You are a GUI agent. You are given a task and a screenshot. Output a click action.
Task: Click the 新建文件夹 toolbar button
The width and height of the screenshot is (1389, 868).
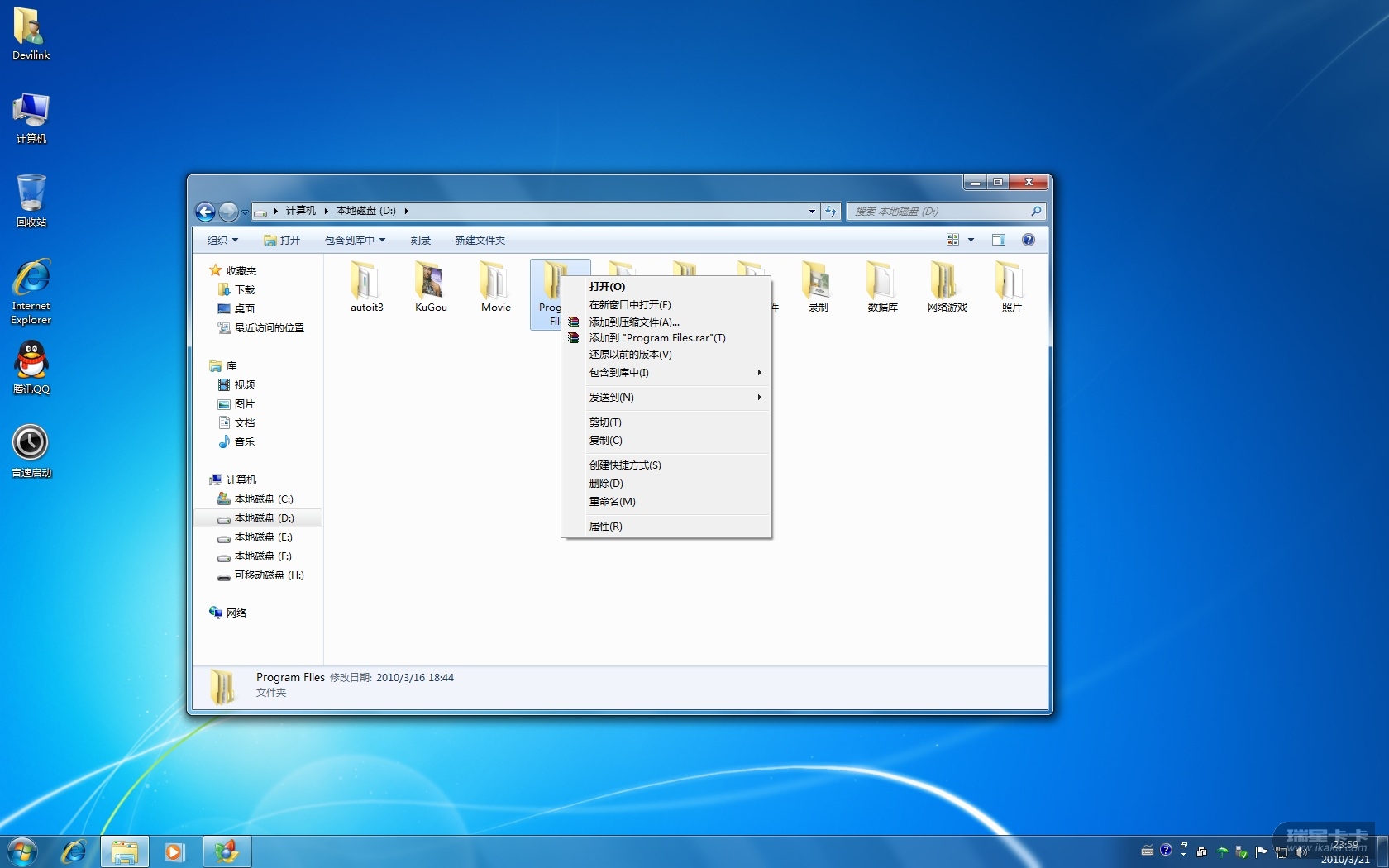pyautogui.click(x=480, y=241)
